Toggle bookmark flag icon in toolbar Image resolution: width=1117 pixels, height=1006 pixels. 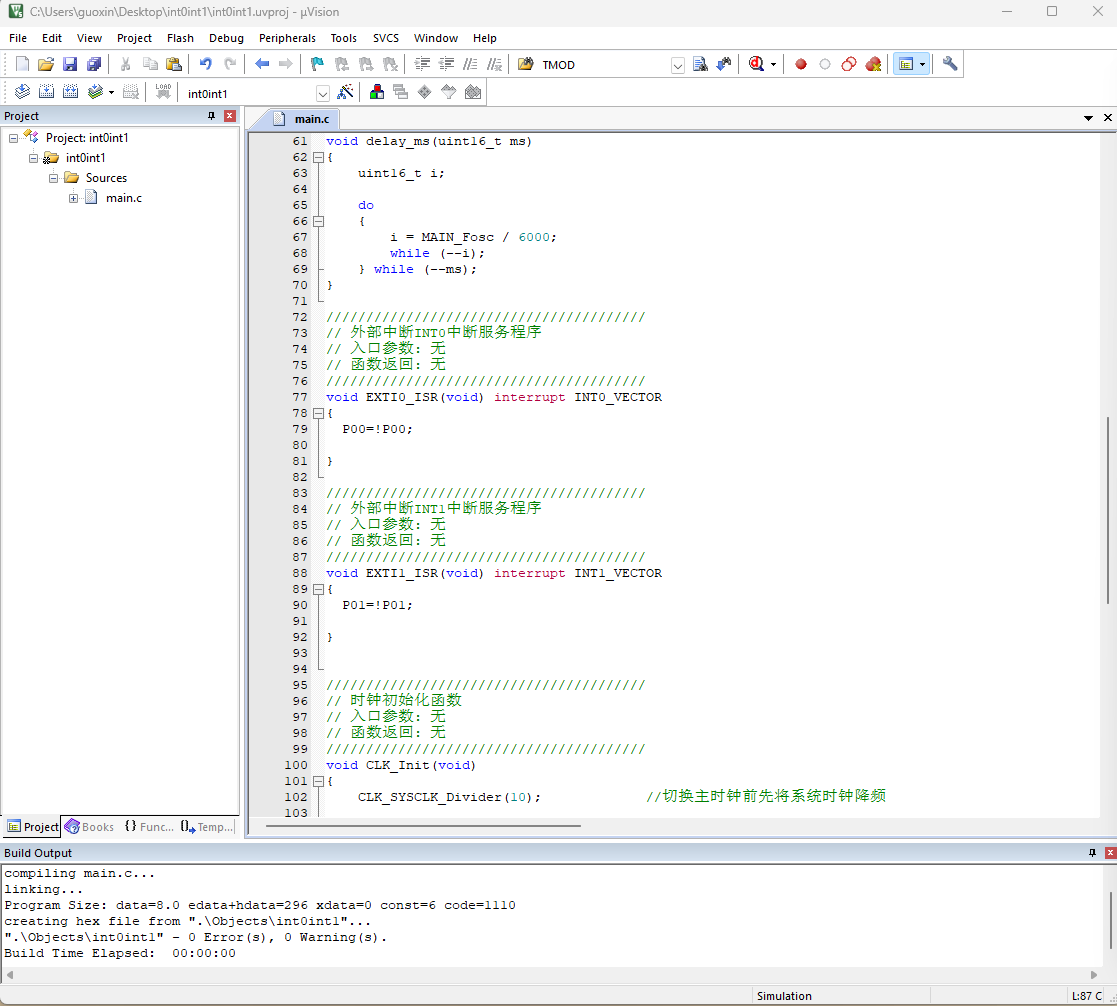point(317,64)
